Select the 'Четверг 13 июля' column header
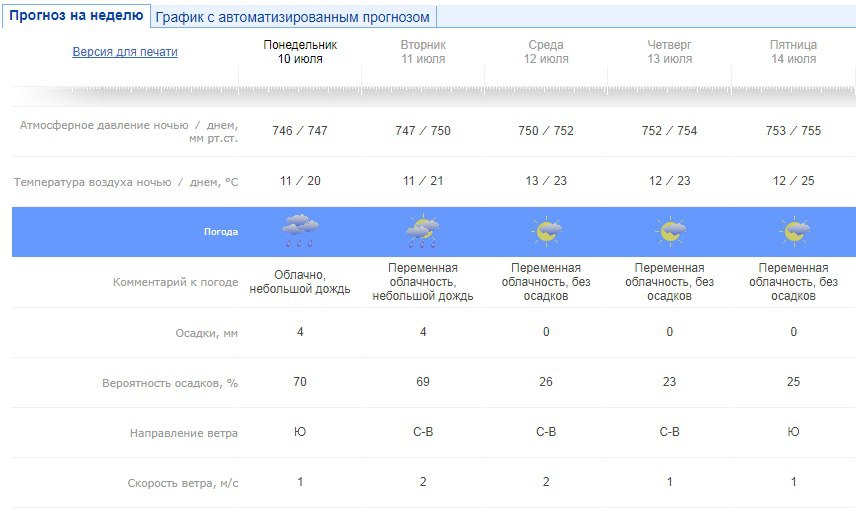This screenshot has width=856, height=511. [x=670, y=52]
